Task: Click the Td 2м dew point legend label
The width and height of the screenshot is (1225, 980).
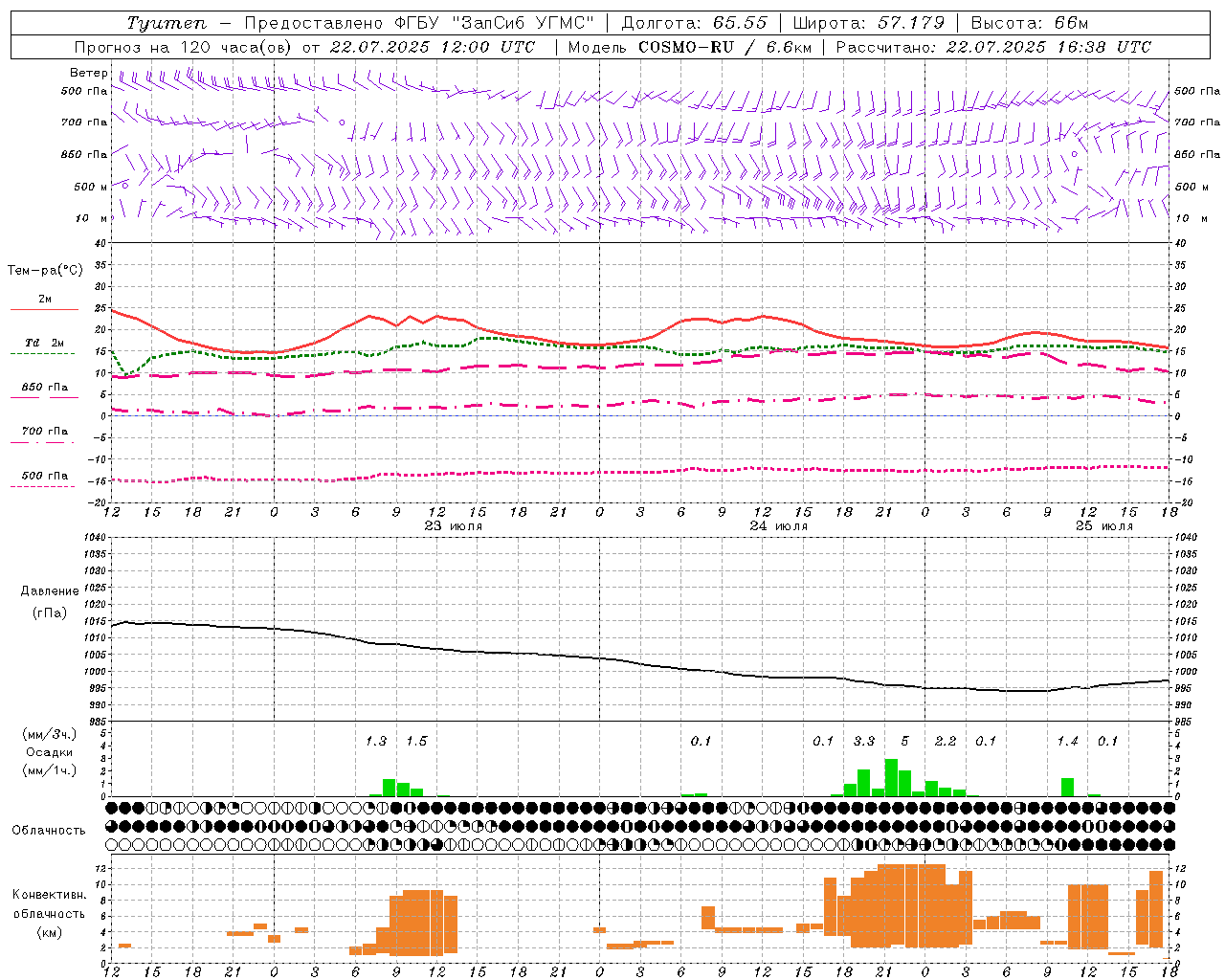Action: (x=44, y=343)
